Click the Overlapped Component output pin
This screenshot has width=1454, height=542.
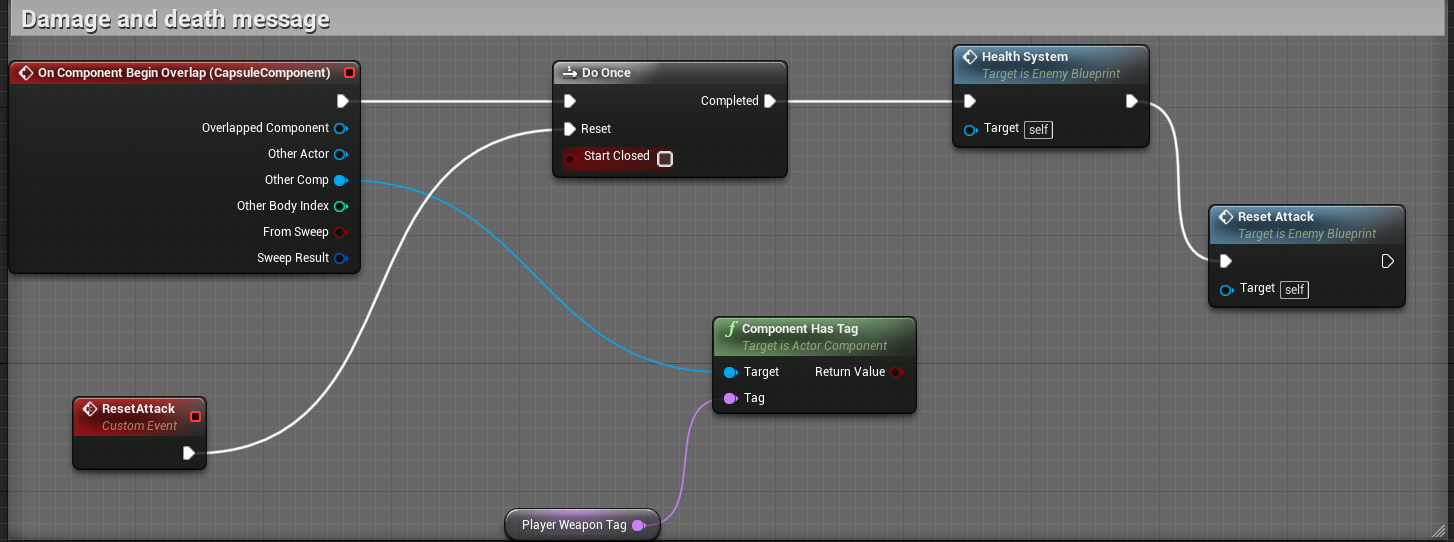[x=340, y=128]
